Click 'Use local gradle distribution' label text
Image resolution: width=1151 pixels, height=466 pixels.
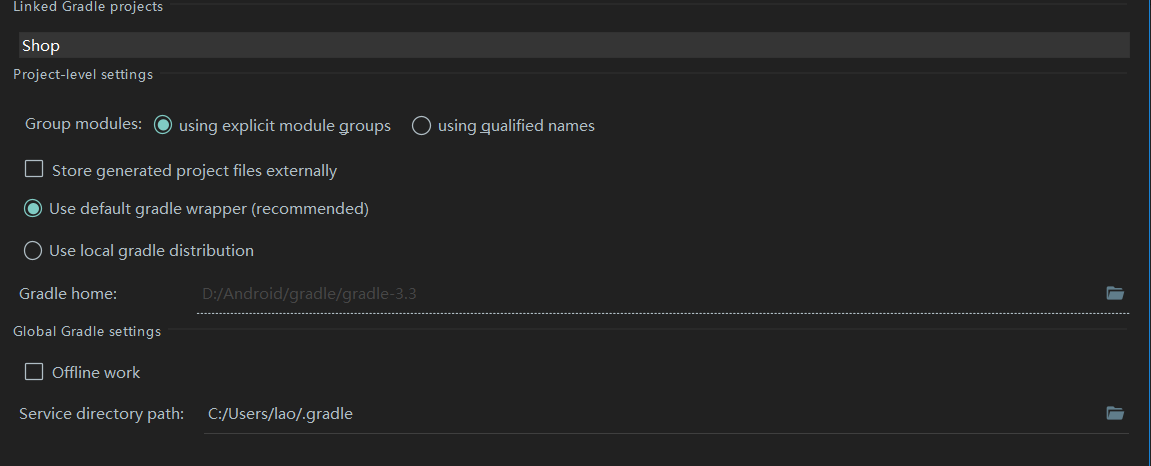tap(151, 251)
